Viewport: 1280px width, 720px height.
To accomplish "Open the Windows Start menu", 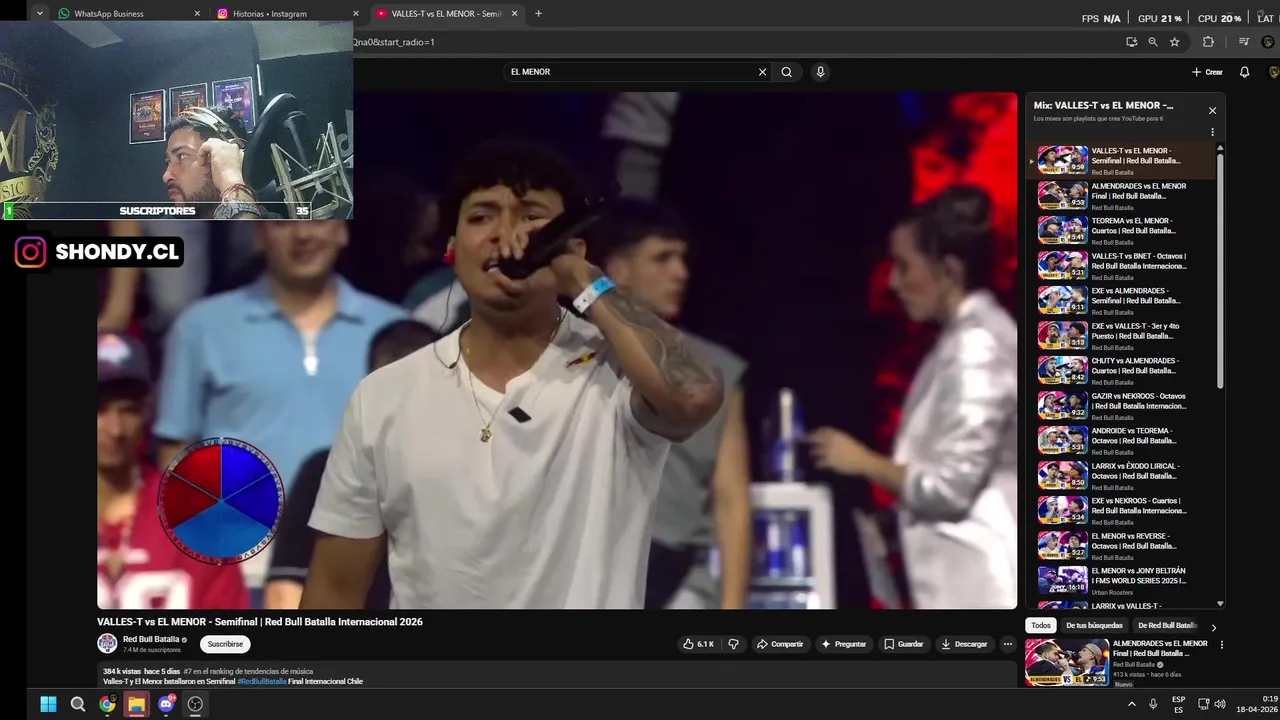I will (48, 704).
